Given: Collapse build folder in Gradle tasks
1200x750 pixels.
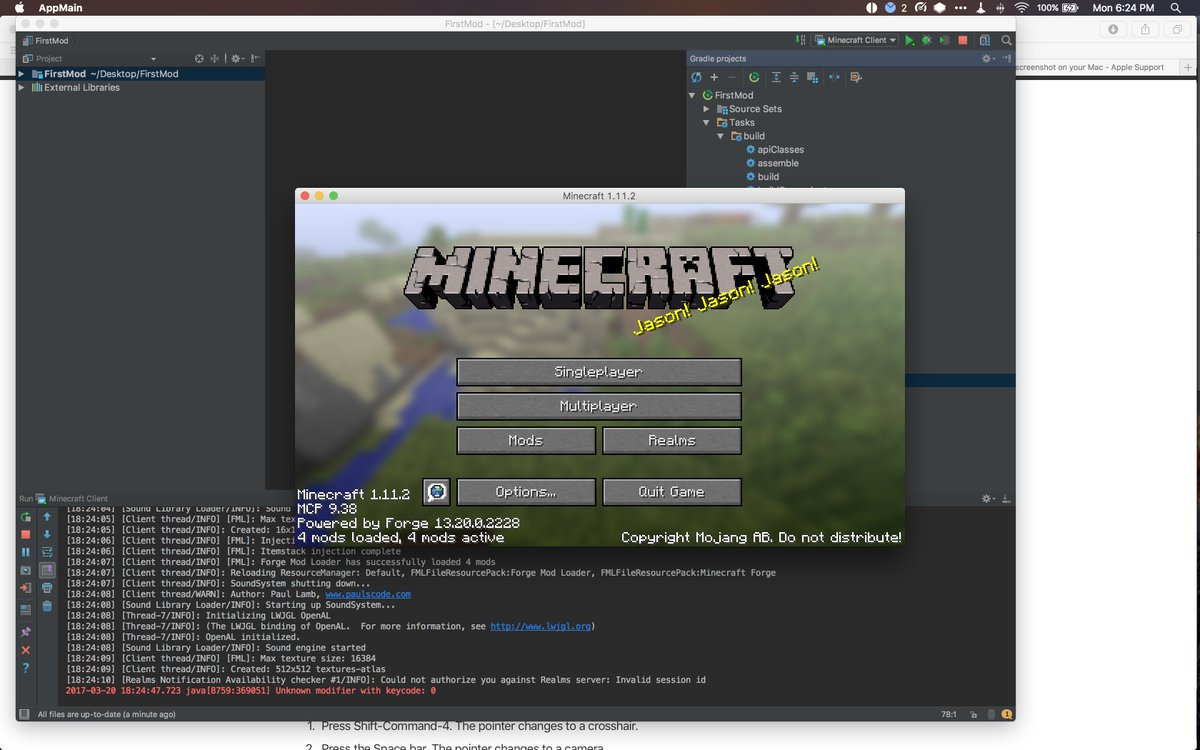Looking at the screenshot, I should [x=720, y=136].
